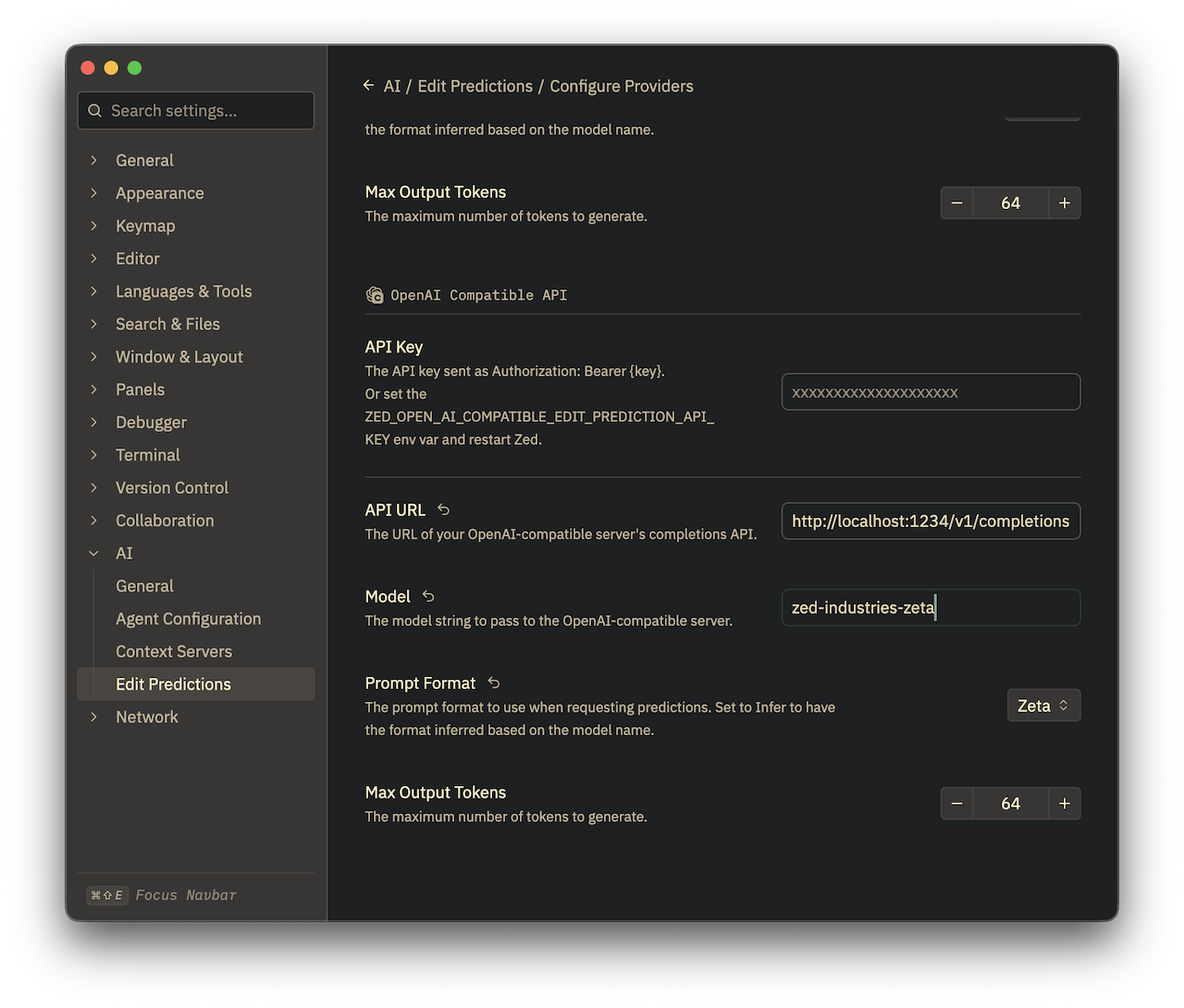Reset the API URL setting
The width and height of the screenshot is (1184, 1008).
pos(444,510)
